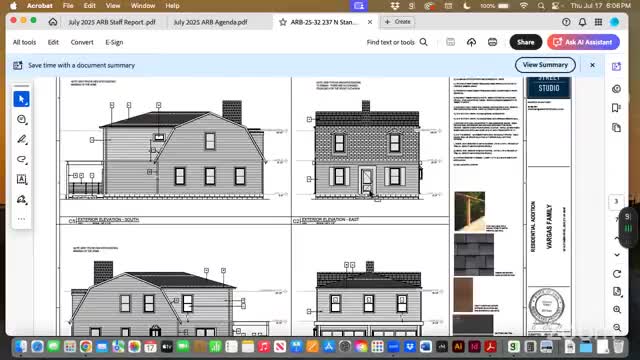
Task: Open the account profile avatar
Action: 614,22
